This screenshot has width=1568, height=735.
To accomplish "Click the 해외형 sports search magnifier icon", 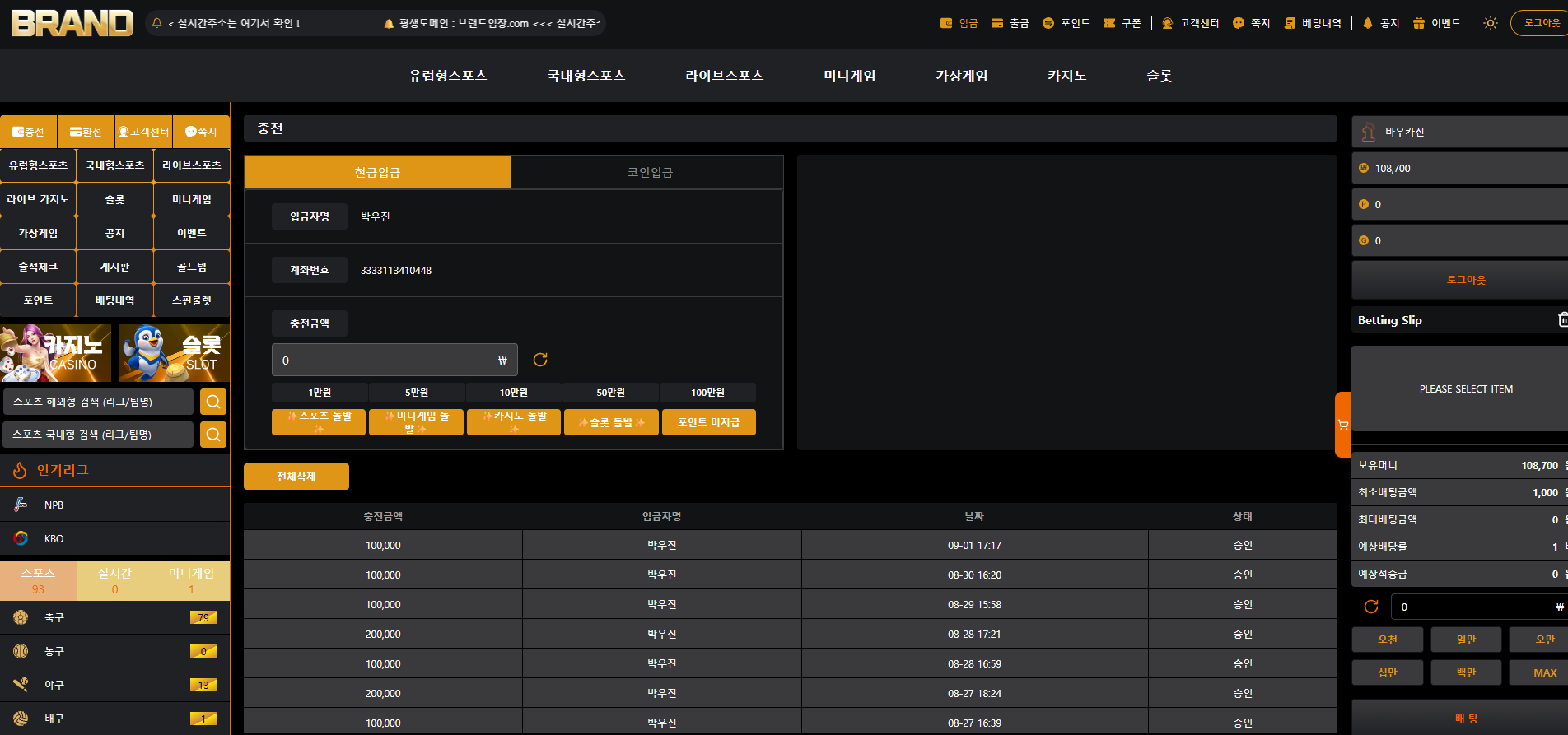I will [x=213, y=402].
